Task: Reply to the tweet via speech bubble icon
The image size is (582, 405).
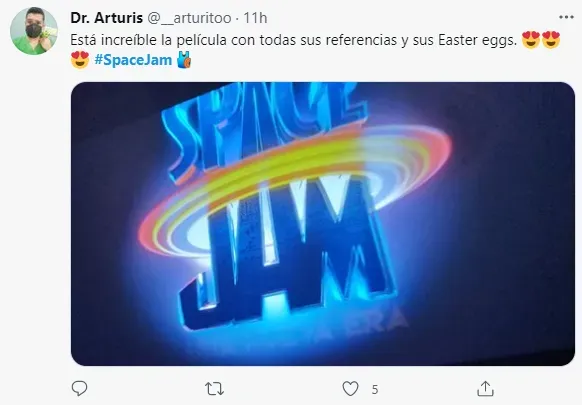Action: pyautogui.click(x=79, y=388)
